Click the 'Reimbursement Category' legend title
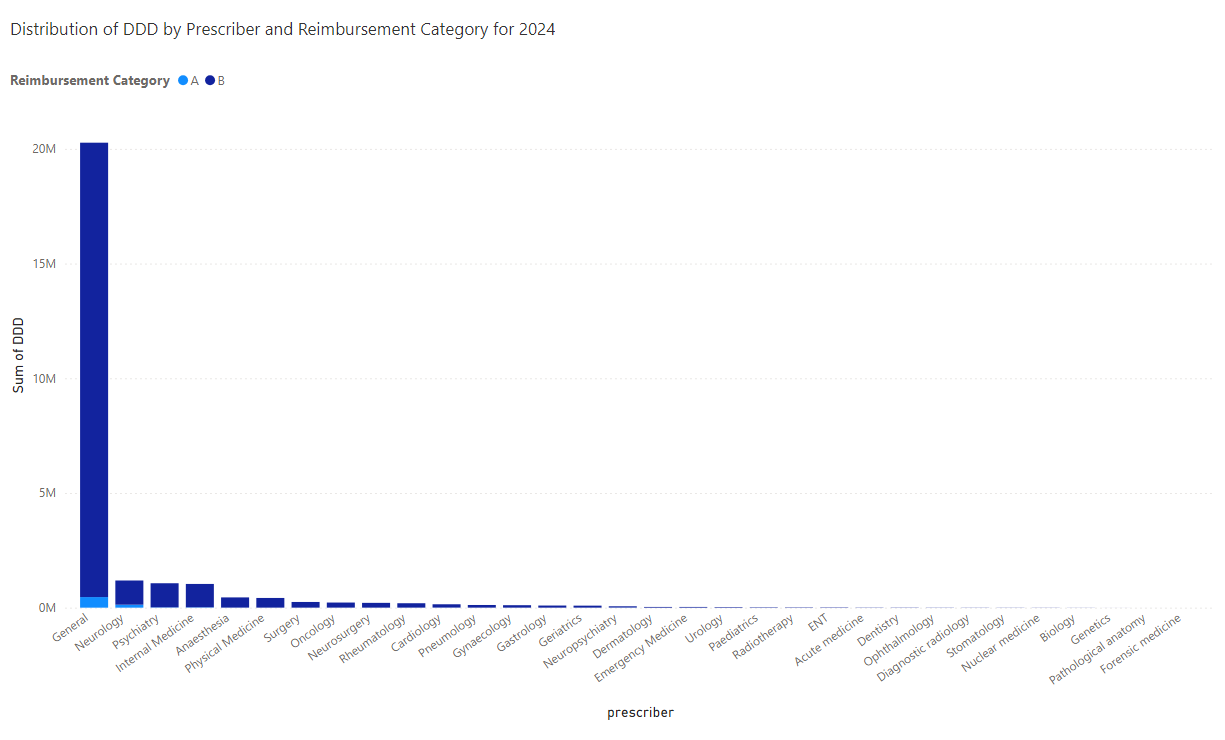Viewport: 1225px width, 740px height. [90, 81]
